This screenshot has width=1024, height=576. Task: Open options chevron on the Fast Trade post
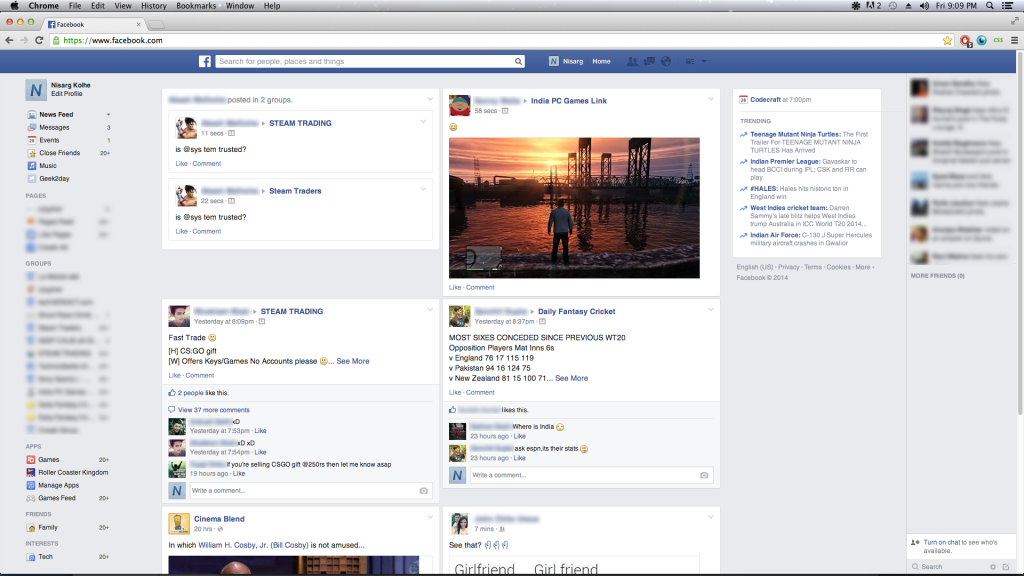tap(430, 310)
